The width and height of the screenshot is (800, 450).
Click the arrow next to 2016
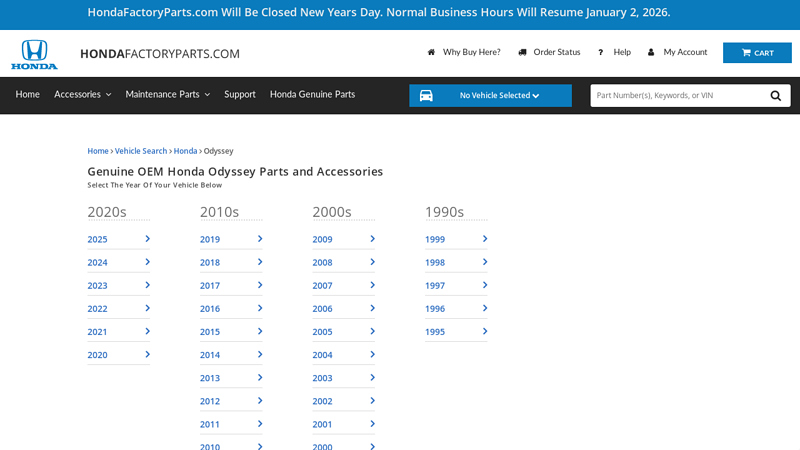(x=260, y=308)
